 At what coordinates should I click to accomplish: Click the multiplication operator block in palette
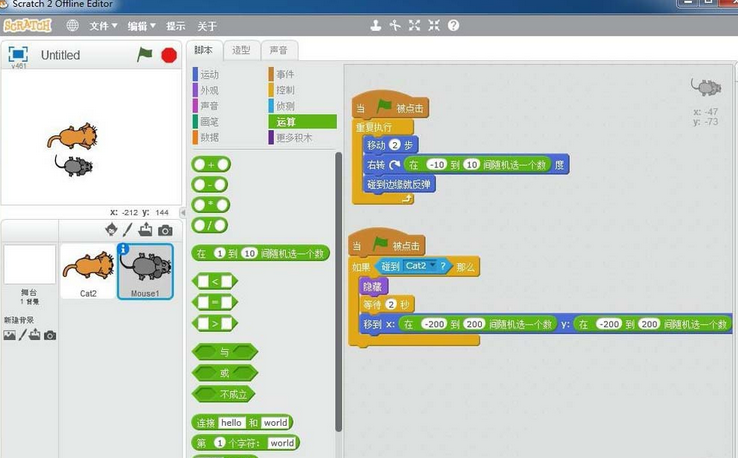pos(210,205)
